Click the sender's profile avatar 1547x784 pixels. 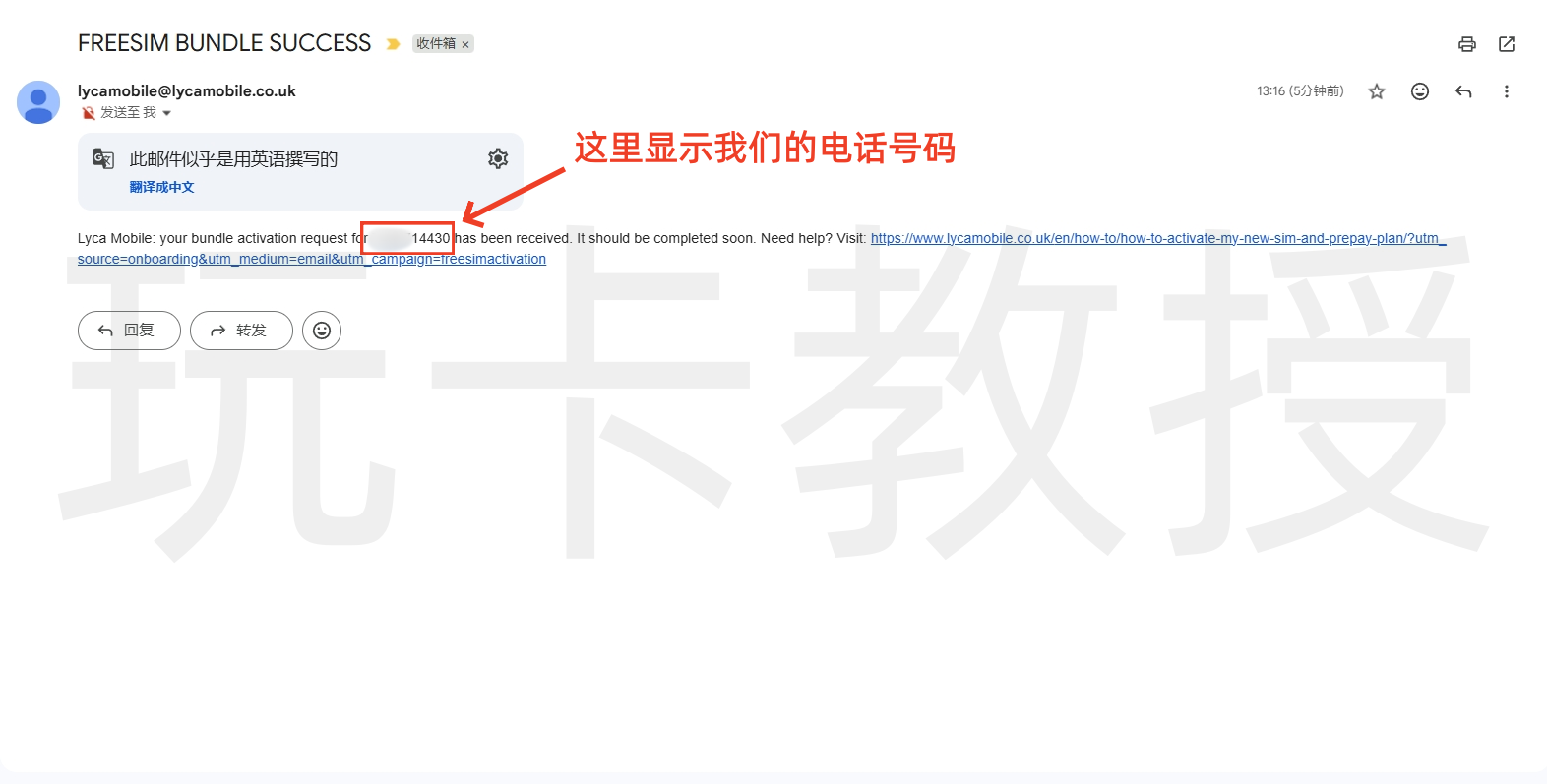pos(38,102)
